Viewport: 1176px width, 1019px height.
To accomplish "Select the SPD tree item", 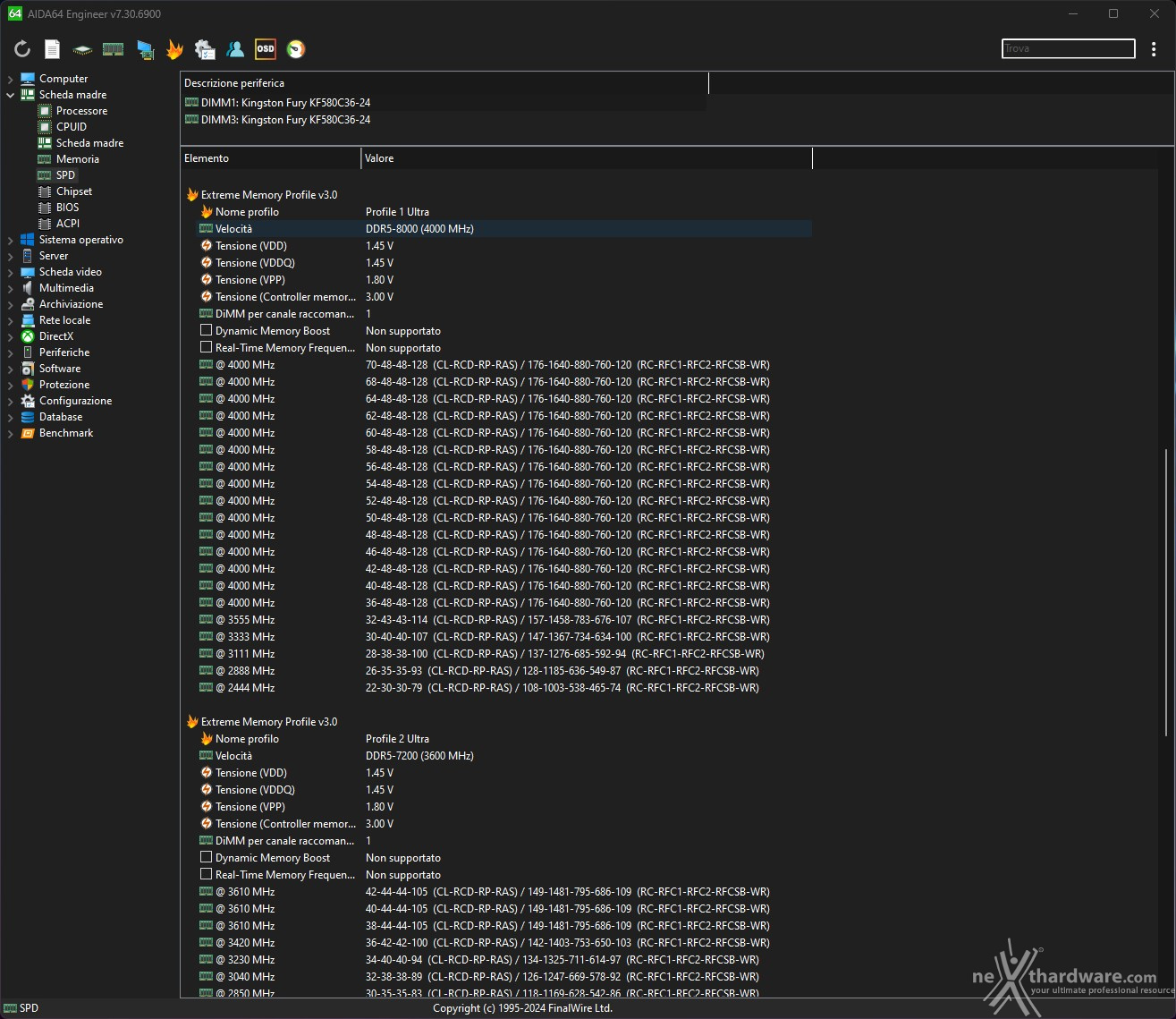I will [x=65, y=175].
